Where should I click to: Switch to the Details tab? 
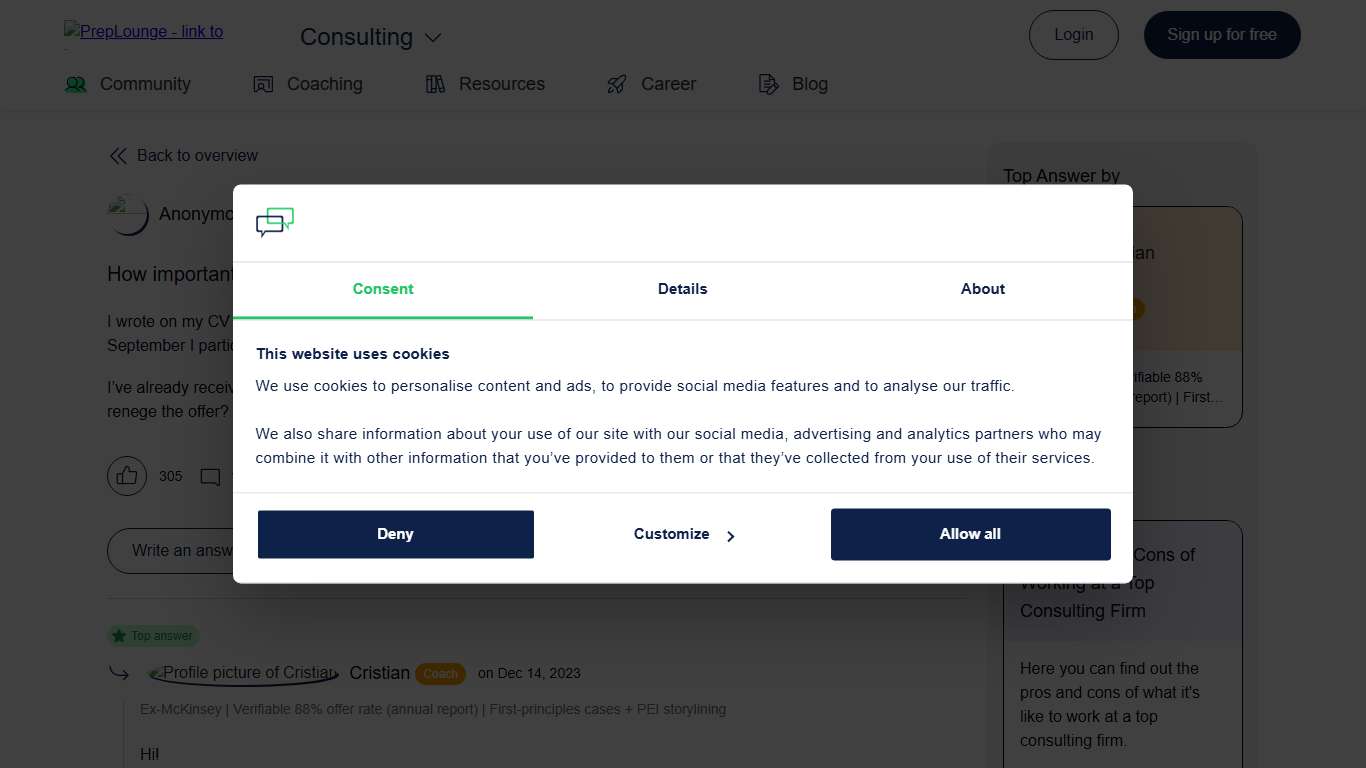click(682, 289)
